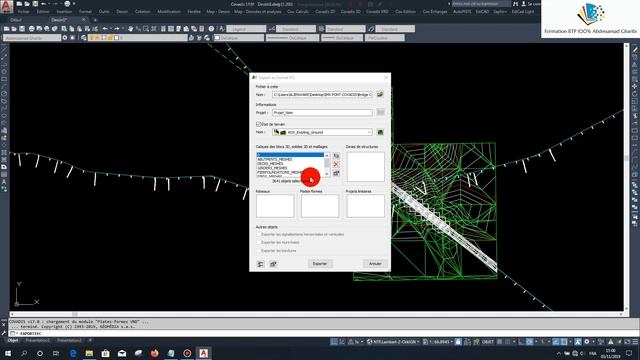This screenshot has width=640, height=360.
Task: Undo with the quick access toolbar arrow
Action: (x=43, y=4)
